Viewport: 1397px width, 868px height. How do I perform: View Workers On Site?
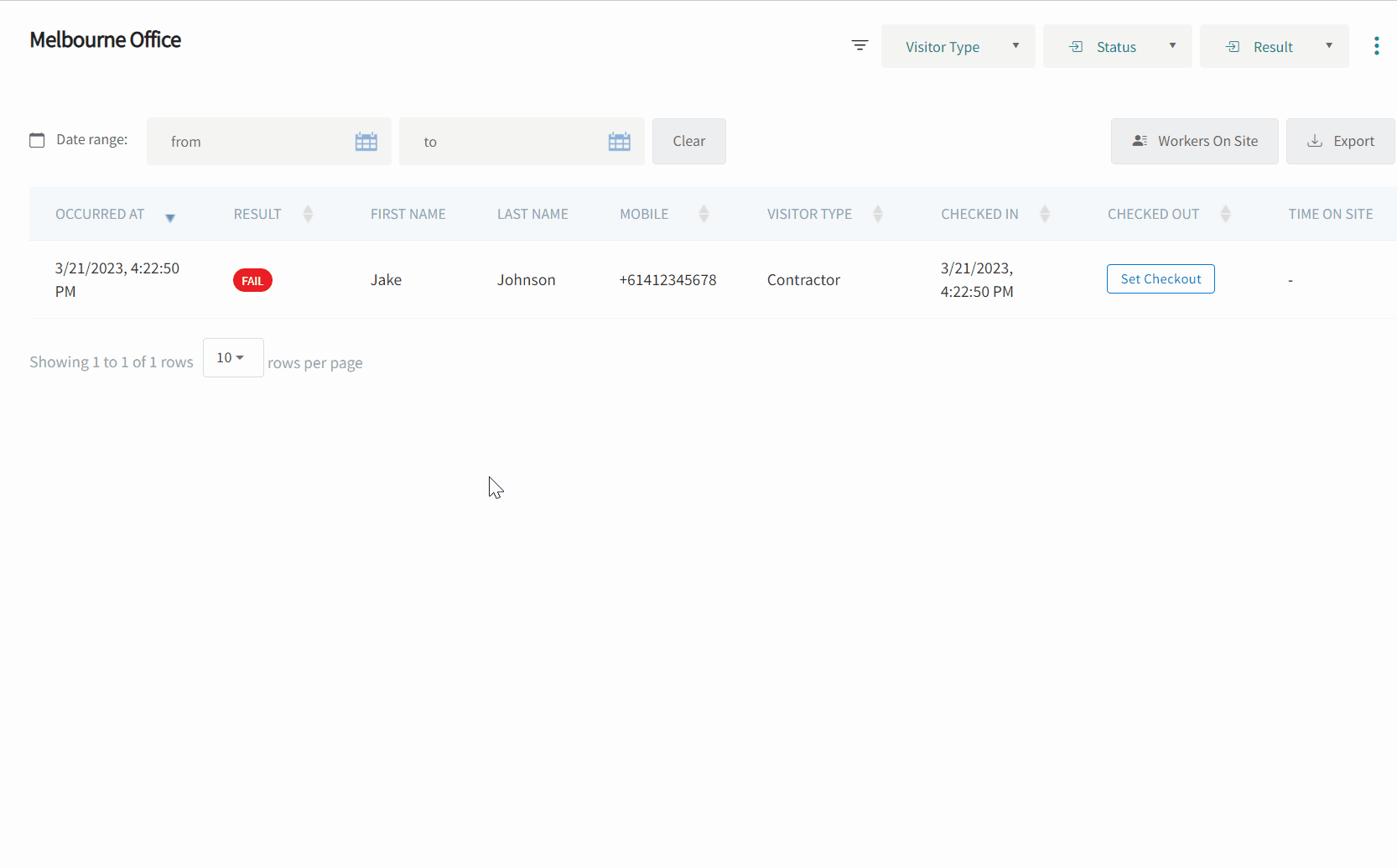(x=1194, y=142)
